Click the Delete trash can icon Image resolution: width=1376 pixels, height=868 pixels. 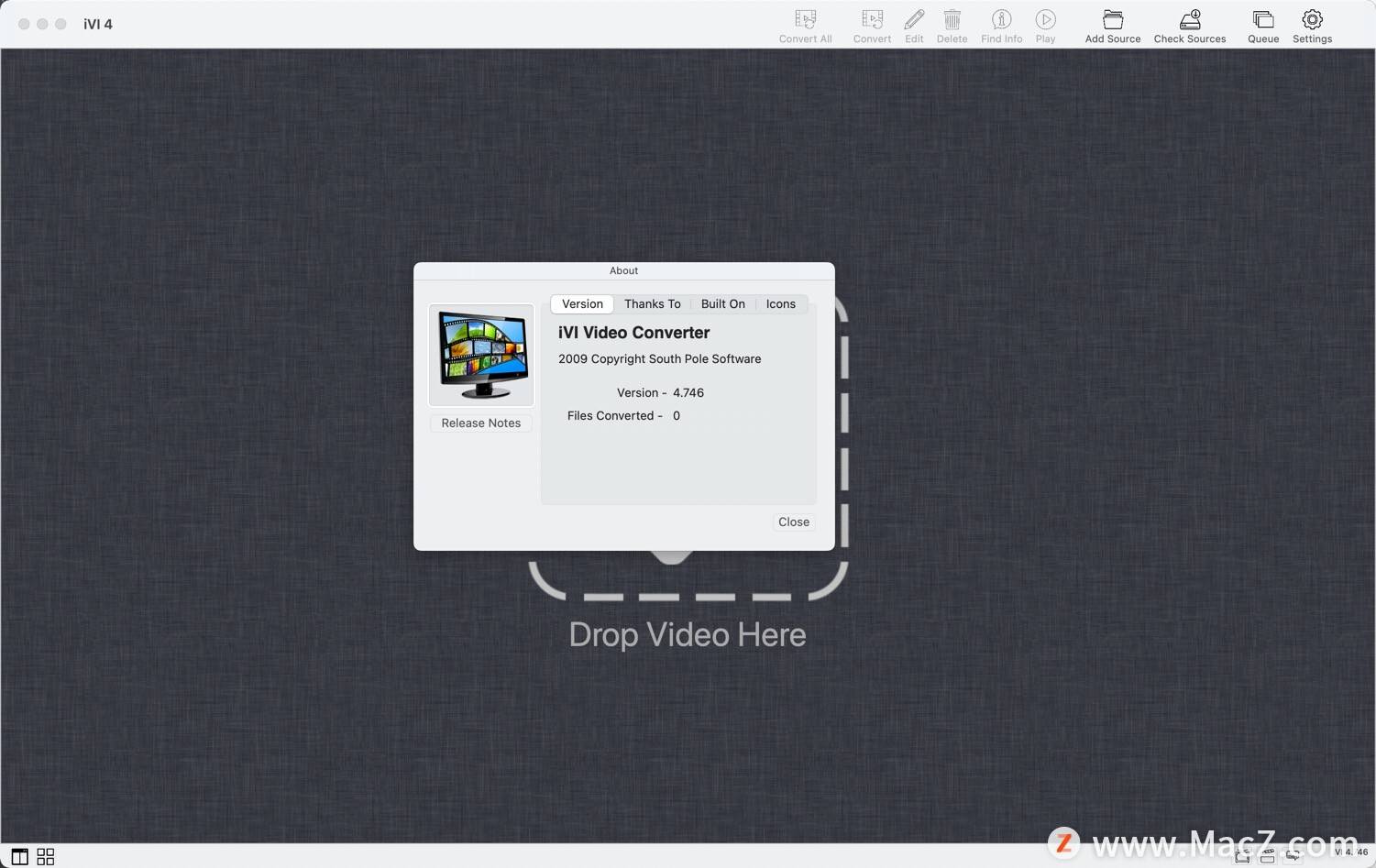952,19
